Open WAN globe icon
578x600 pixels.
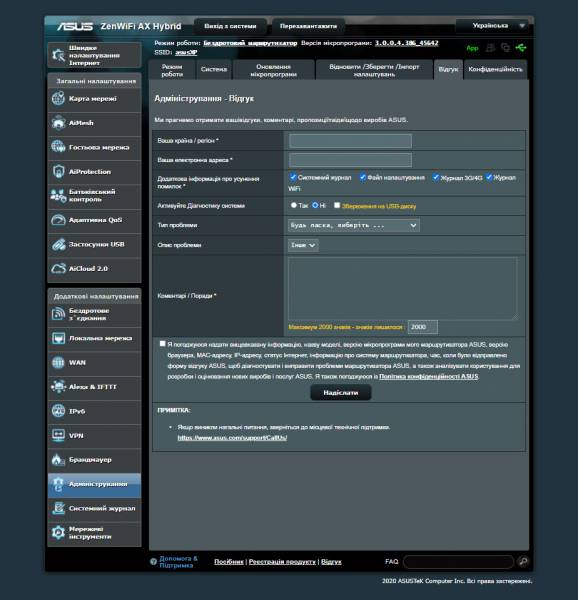coord(58,362)
